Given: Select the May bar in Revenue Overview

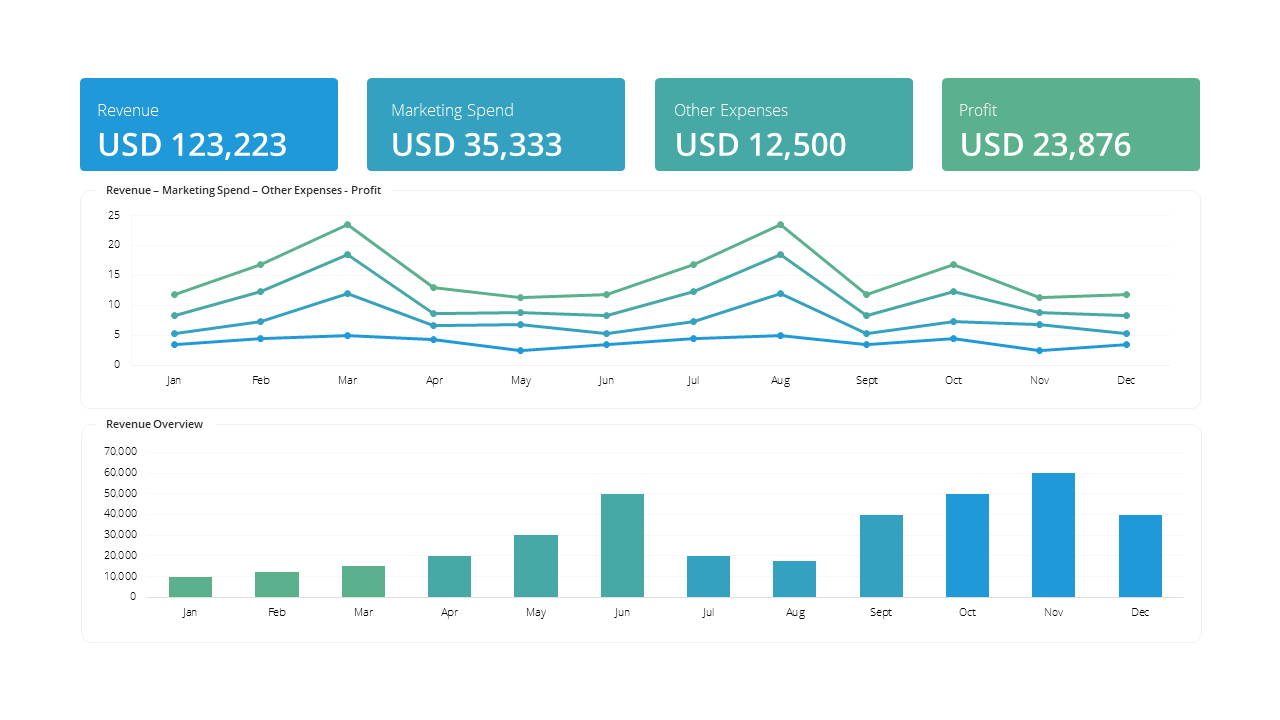Looking at the screenshot, I should (536, 566).
